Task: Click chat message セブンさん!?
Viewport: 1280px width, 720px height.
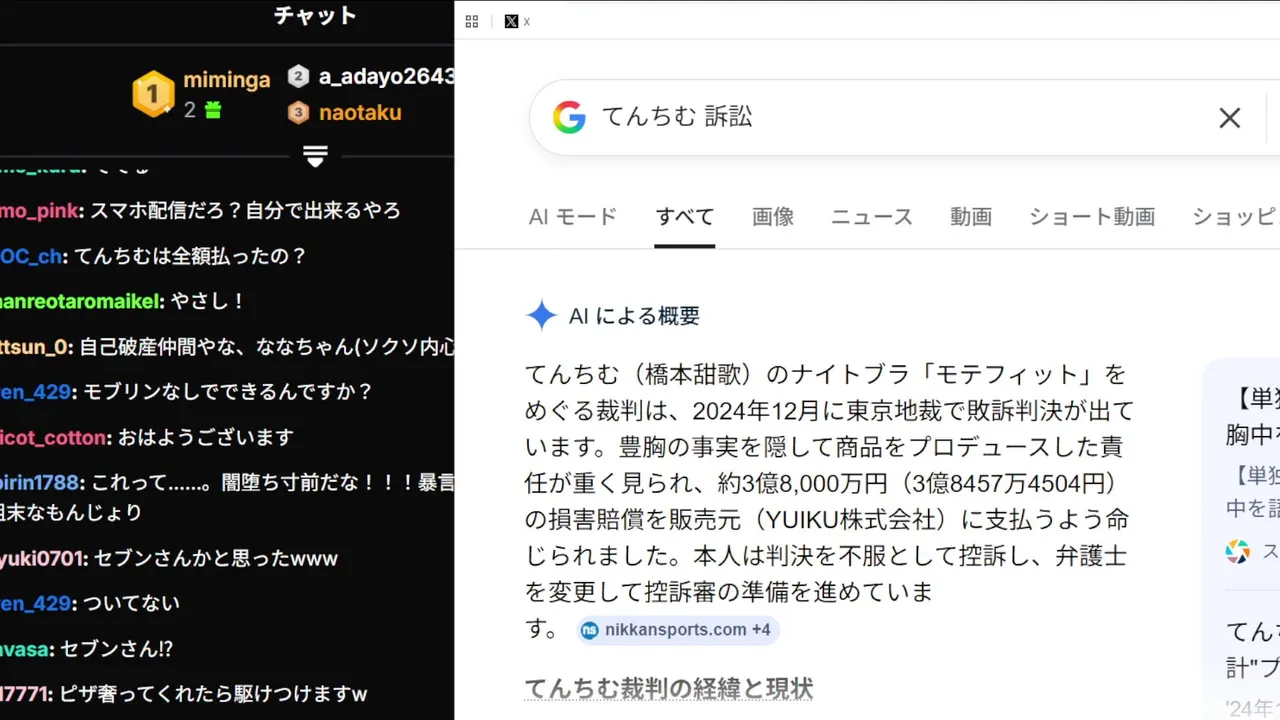Action: tap(117, 649)
